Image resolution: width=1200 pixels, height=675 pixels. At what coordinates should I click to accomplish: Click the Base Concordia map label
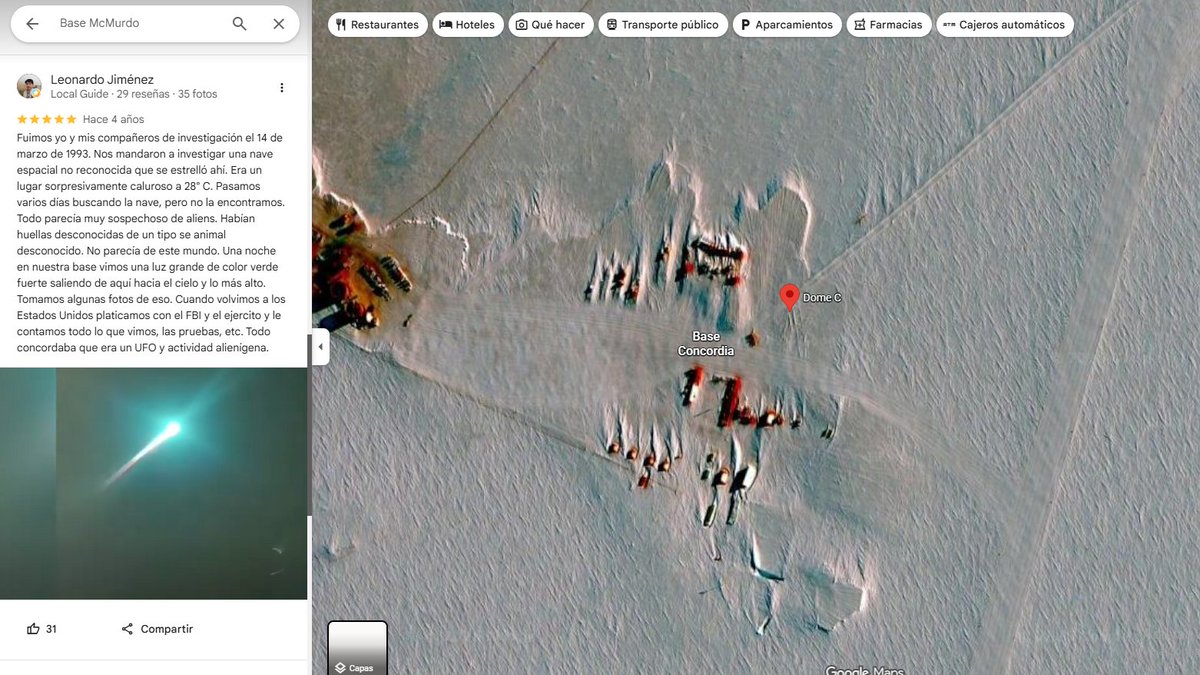(706, 344)
